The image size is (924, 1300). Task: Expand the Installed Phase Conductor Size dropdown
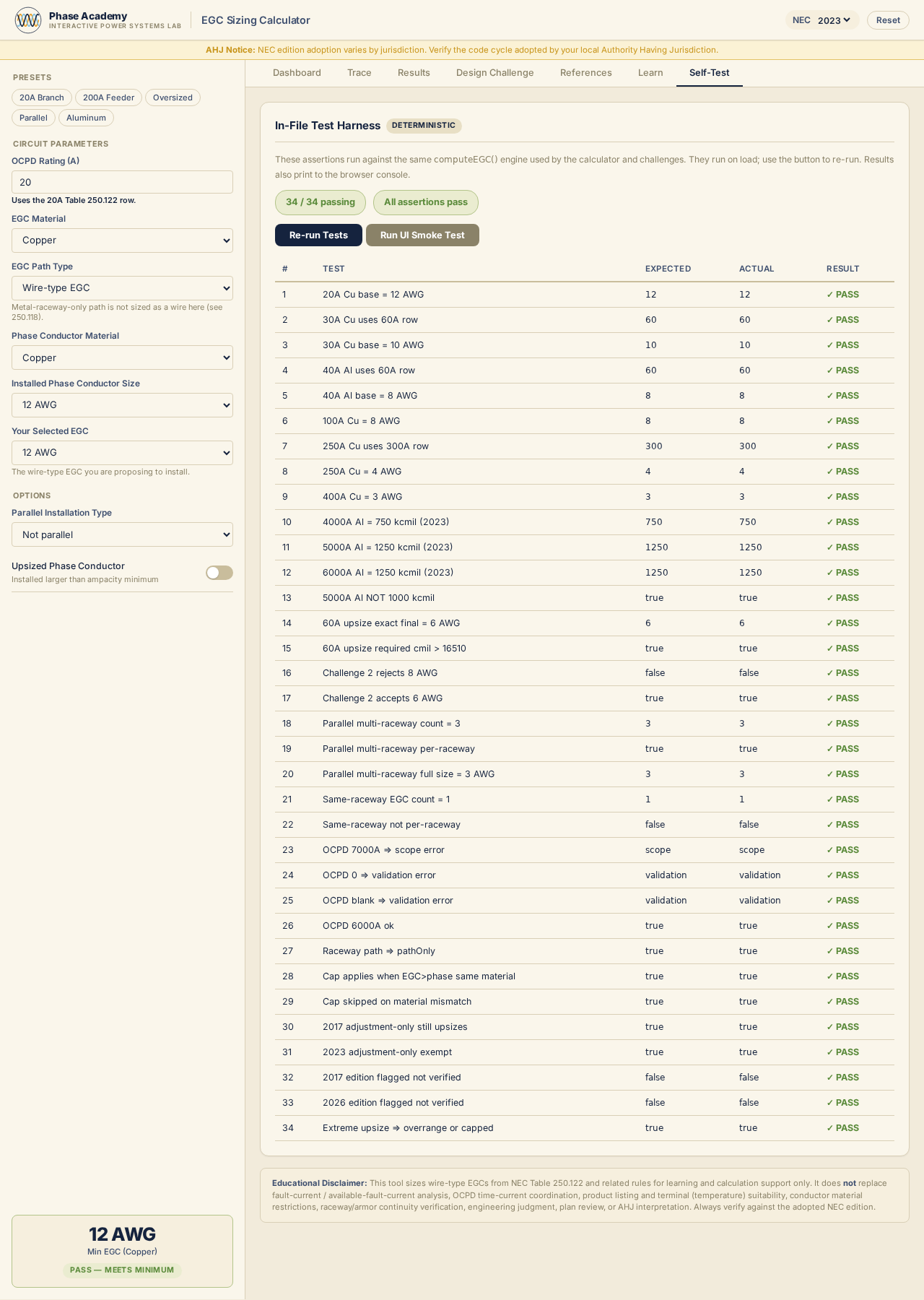pyautogui.click(x=122, y=405)
